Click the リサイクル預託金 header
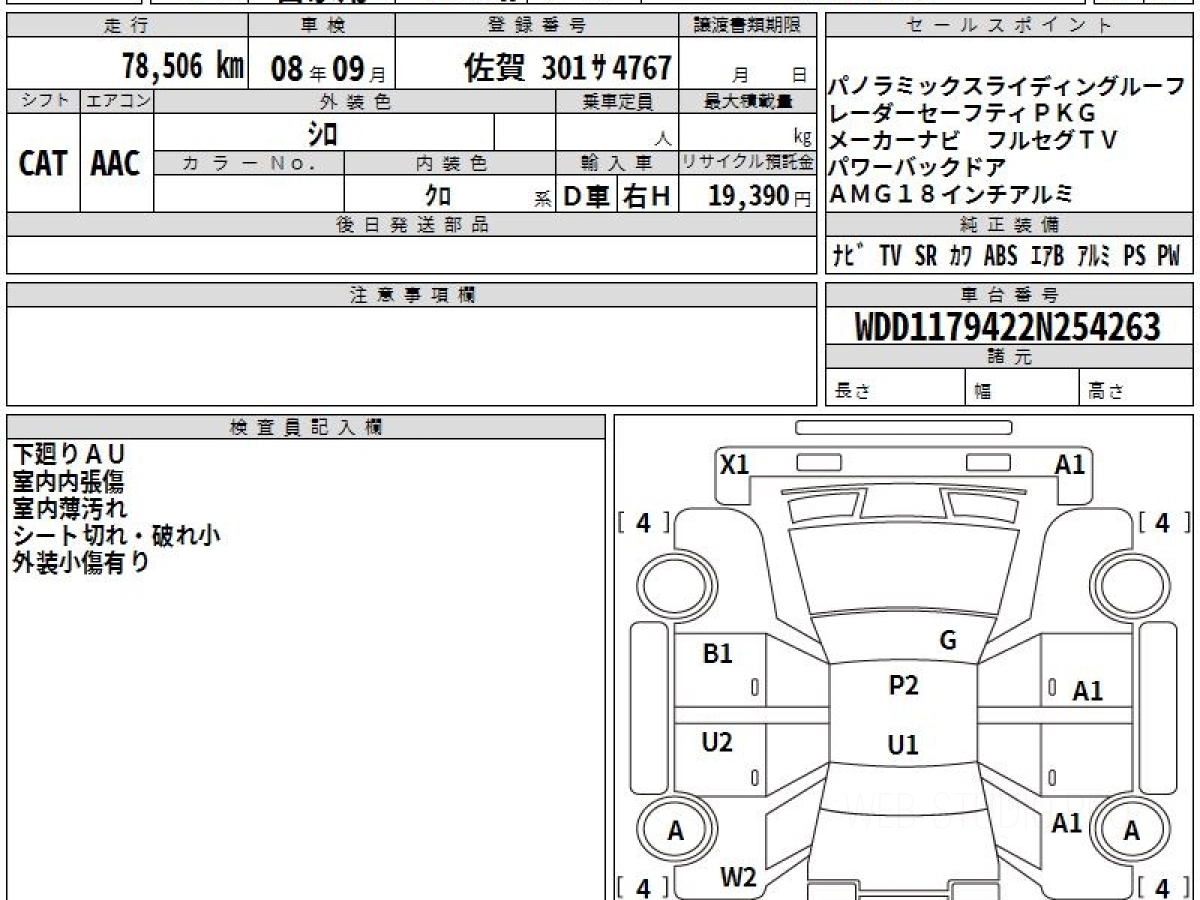The image size is (1200, 900). [x=748, y=163]
